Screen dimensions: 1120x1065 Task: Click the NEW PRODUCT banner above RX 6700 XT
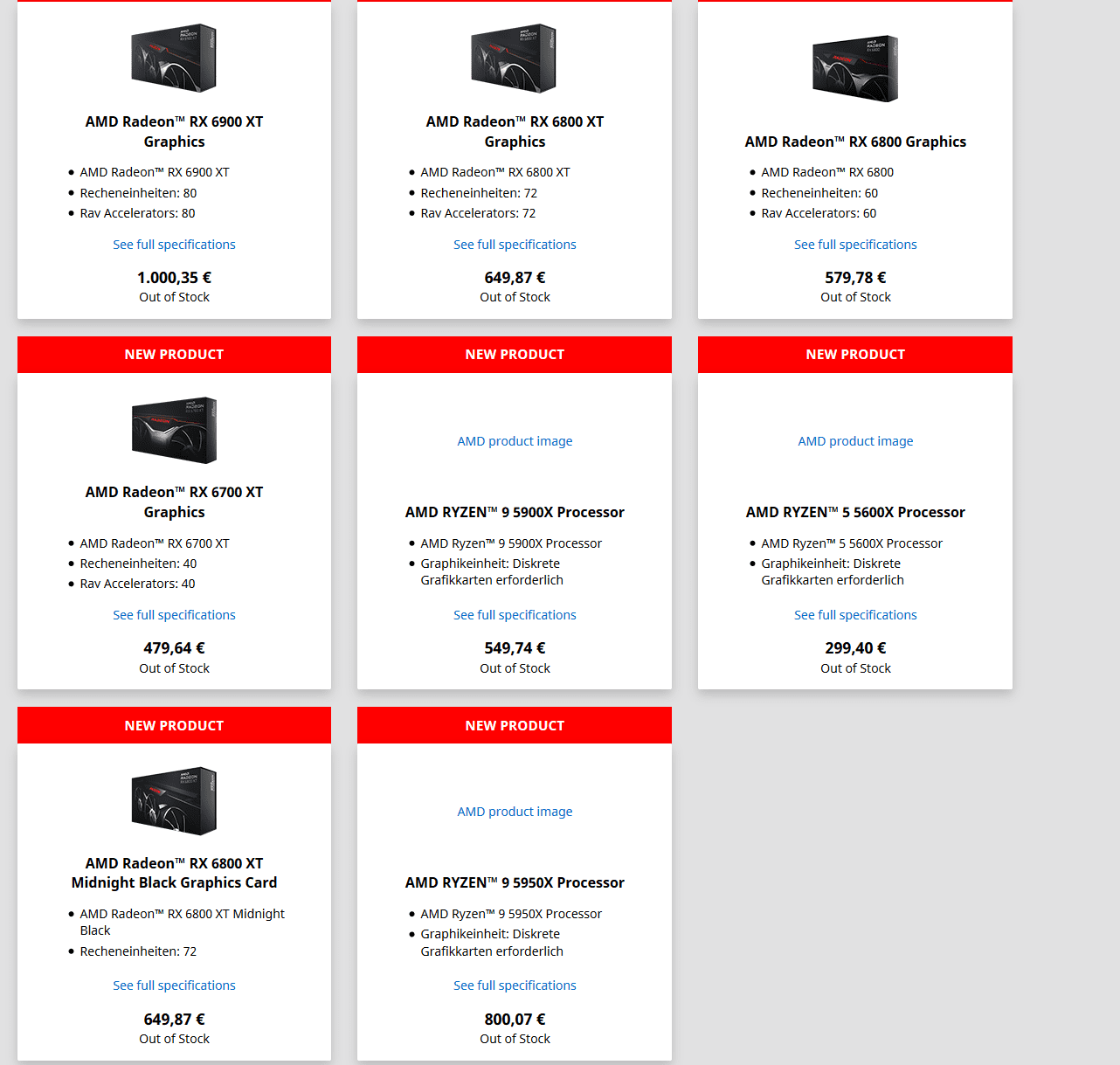[174, 355]
